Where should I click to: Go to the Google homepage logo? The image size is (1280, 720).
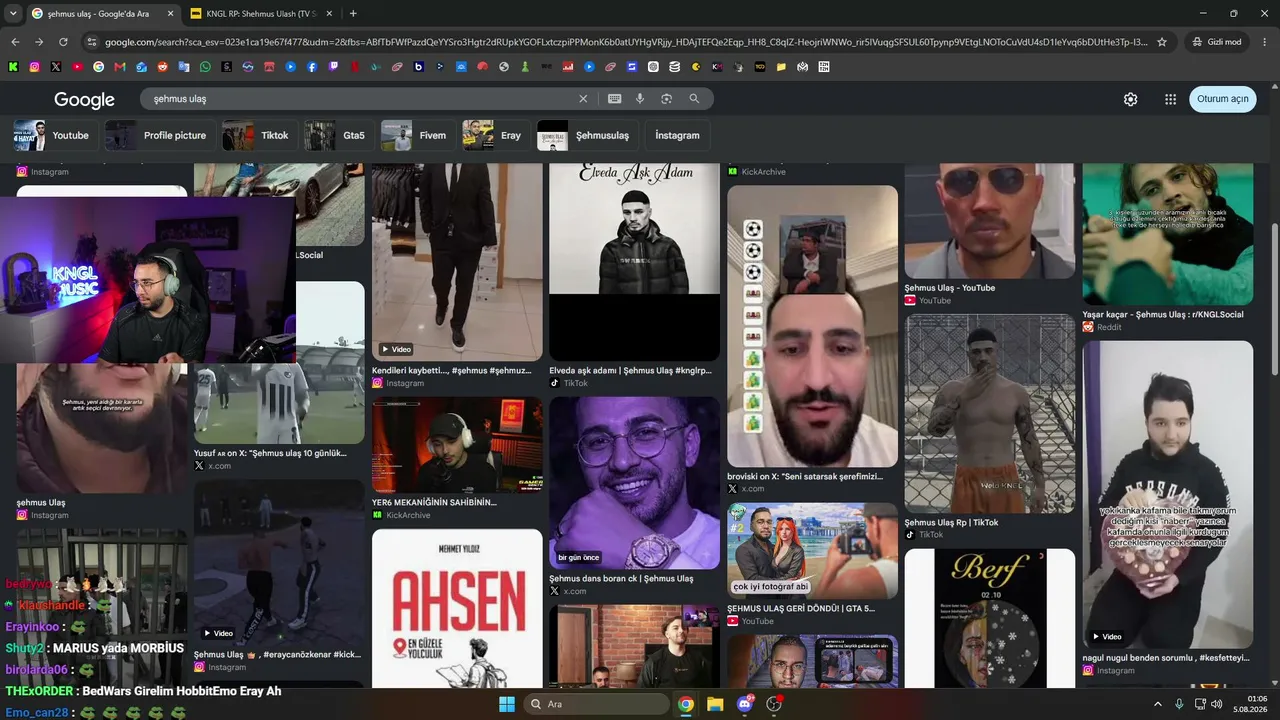click(x=84, y=100)
